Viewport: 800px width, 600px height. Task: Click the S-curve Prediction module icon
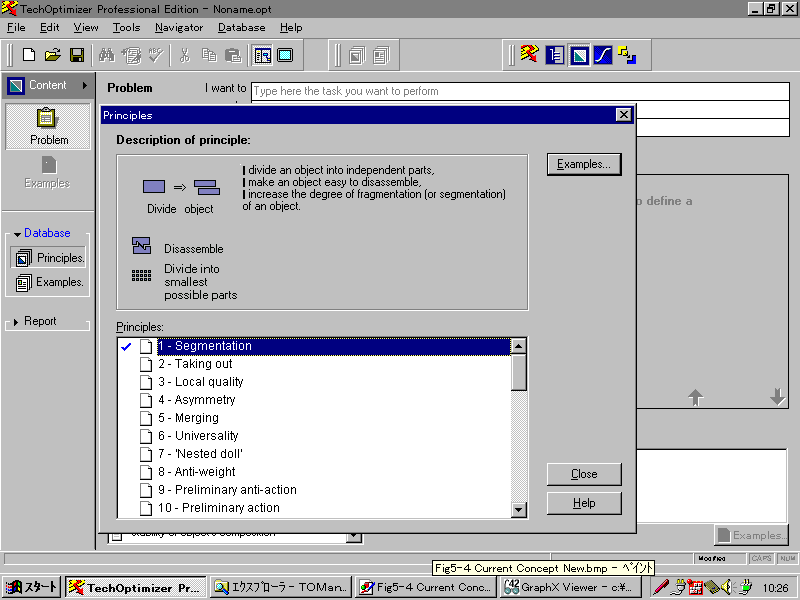pyautogui.click(x=603, y=55)
